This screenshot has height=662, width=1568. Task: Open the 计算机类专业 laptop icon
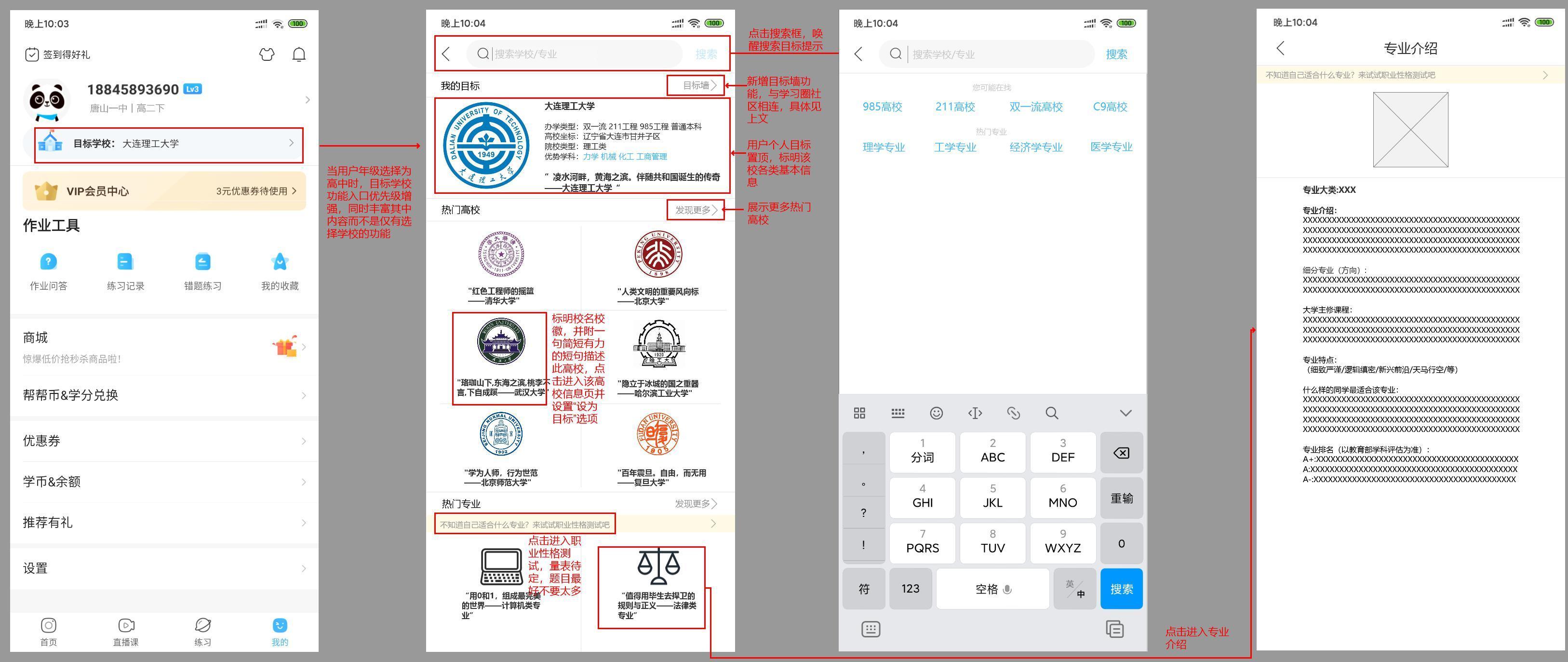502,567
